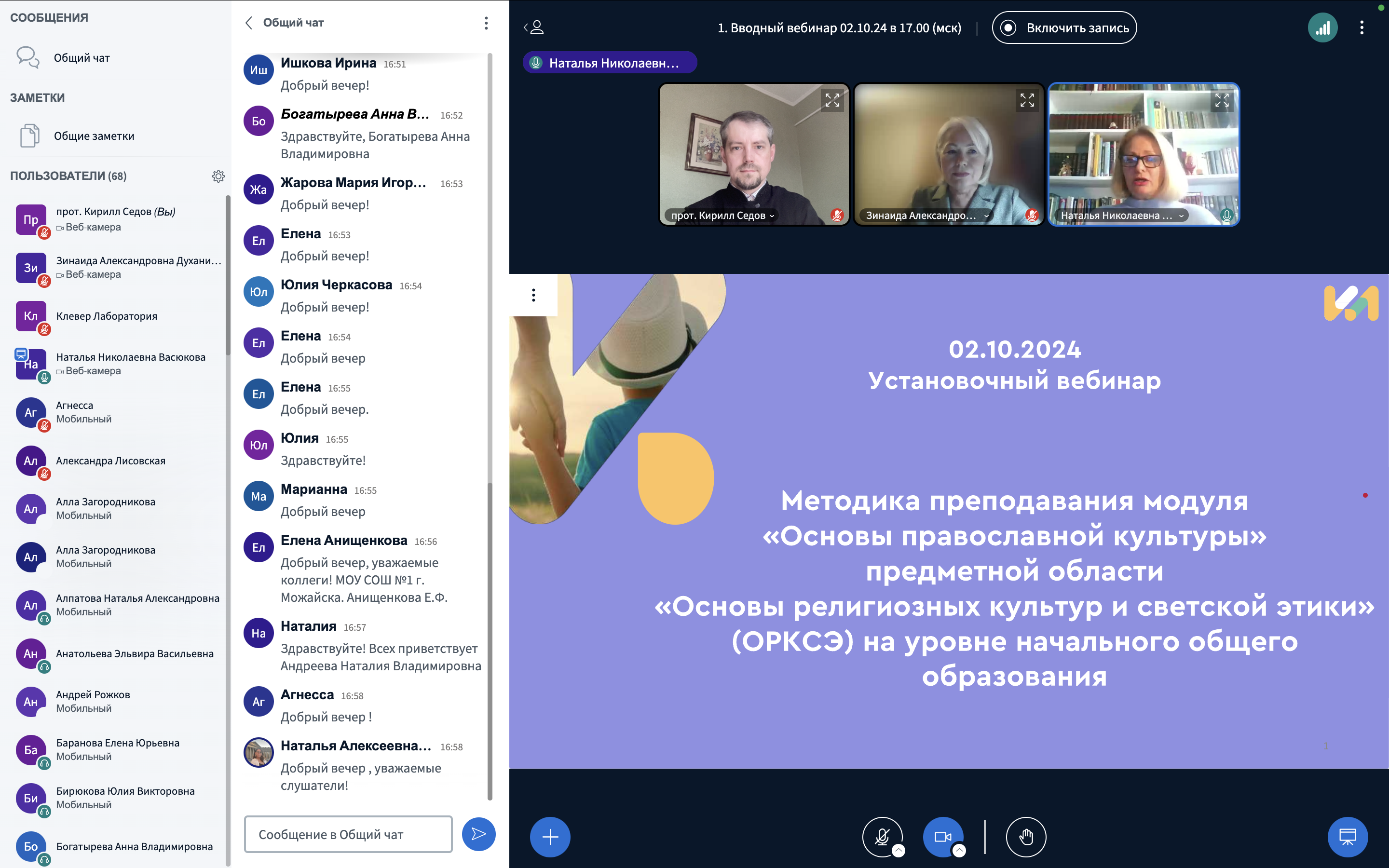Open presentation three-dot menu on slide
1389x868 pixels.
(533, 295)
